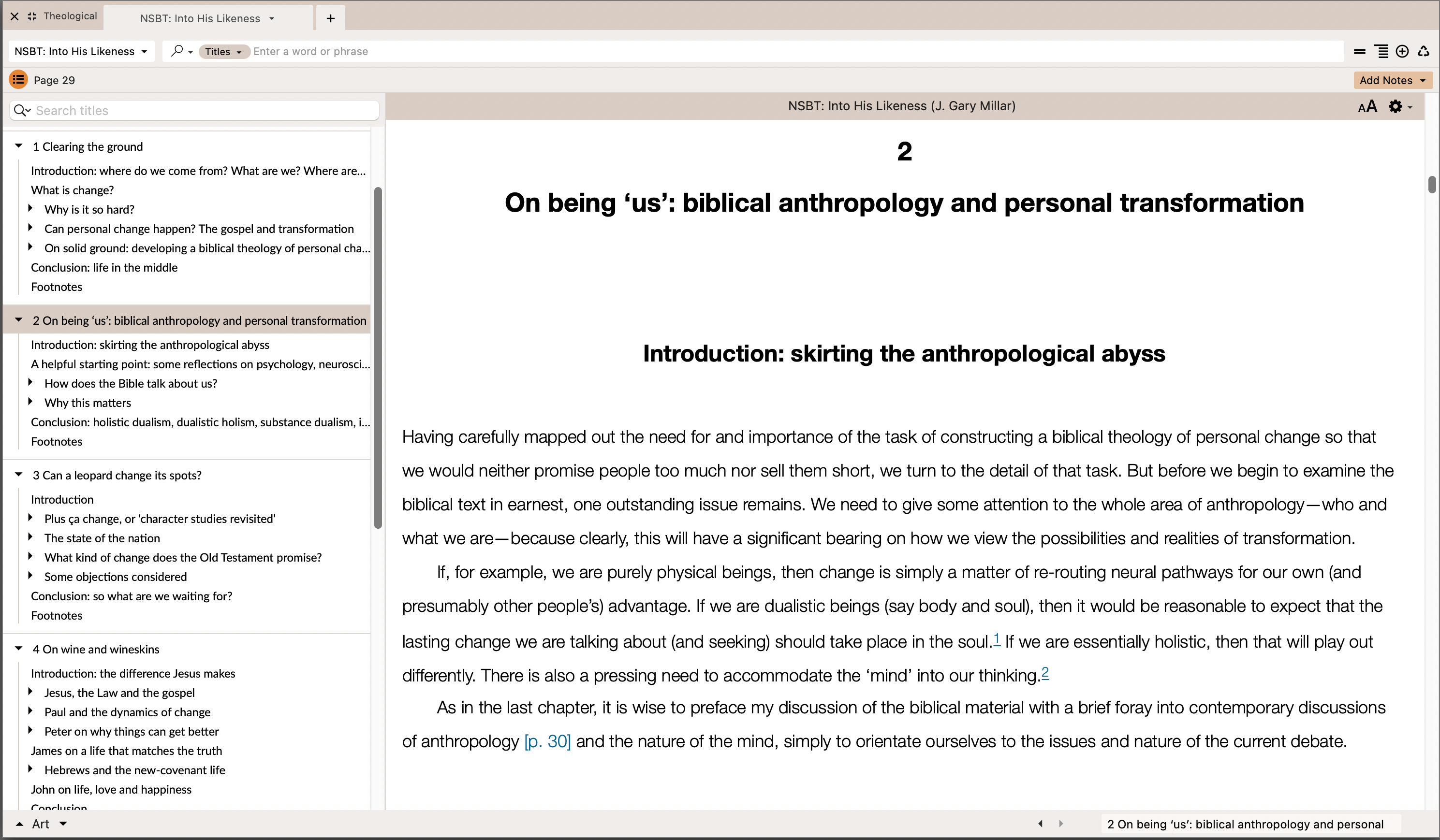Screen dimensions: 1440x840
Task: Expand 'Peter on why things can get better'
Action: click(x=30, y=730)
